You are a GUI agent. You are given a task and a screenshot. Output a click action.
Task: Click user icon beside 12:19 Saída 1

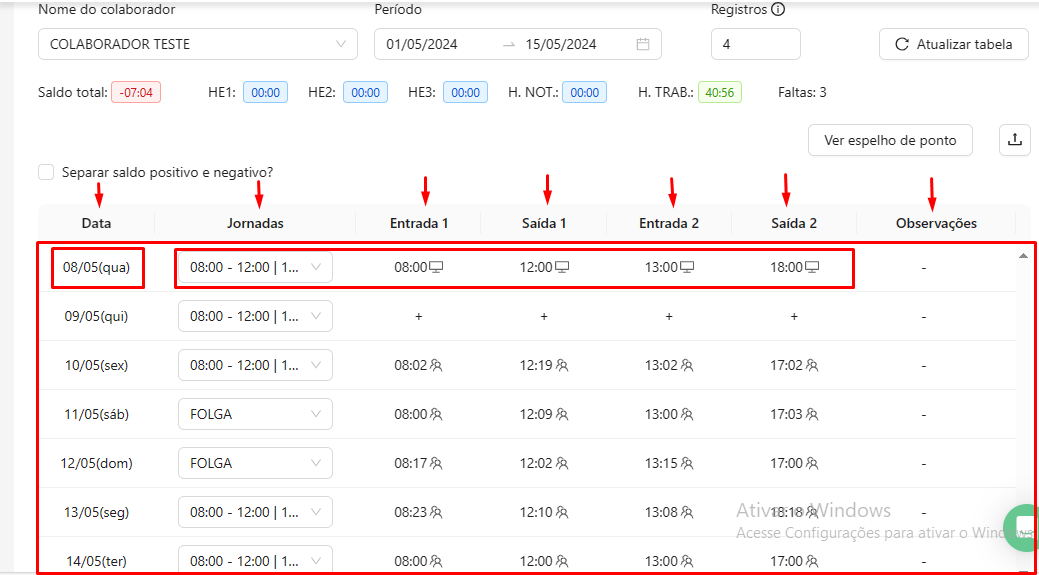point(562,365)
